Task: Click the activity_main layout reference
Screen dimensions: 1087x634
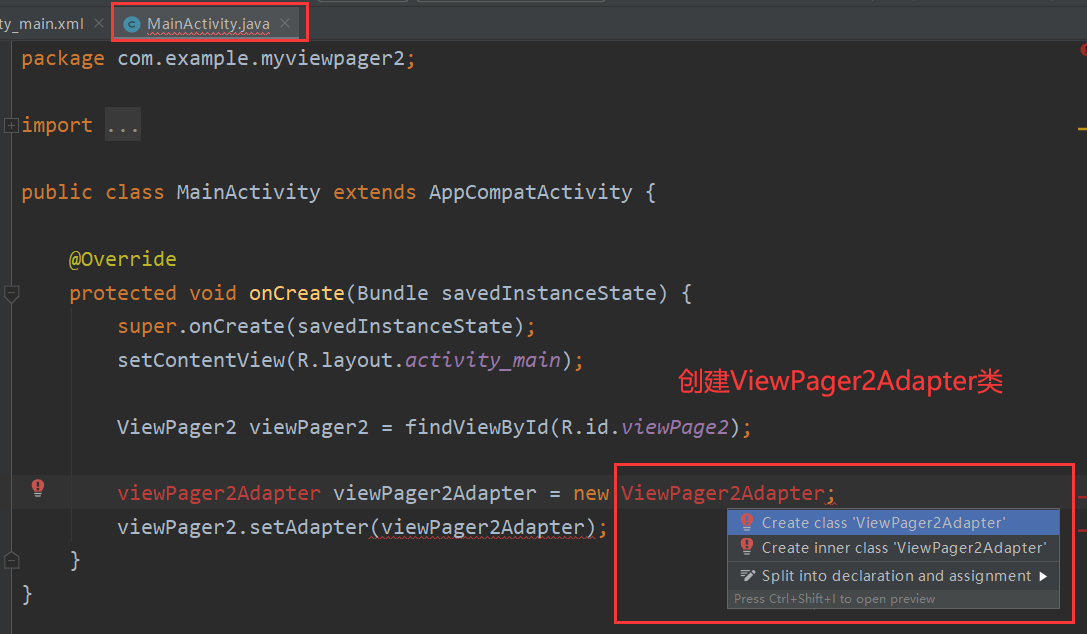Action: pyautogui.click(x=482, y=360)
